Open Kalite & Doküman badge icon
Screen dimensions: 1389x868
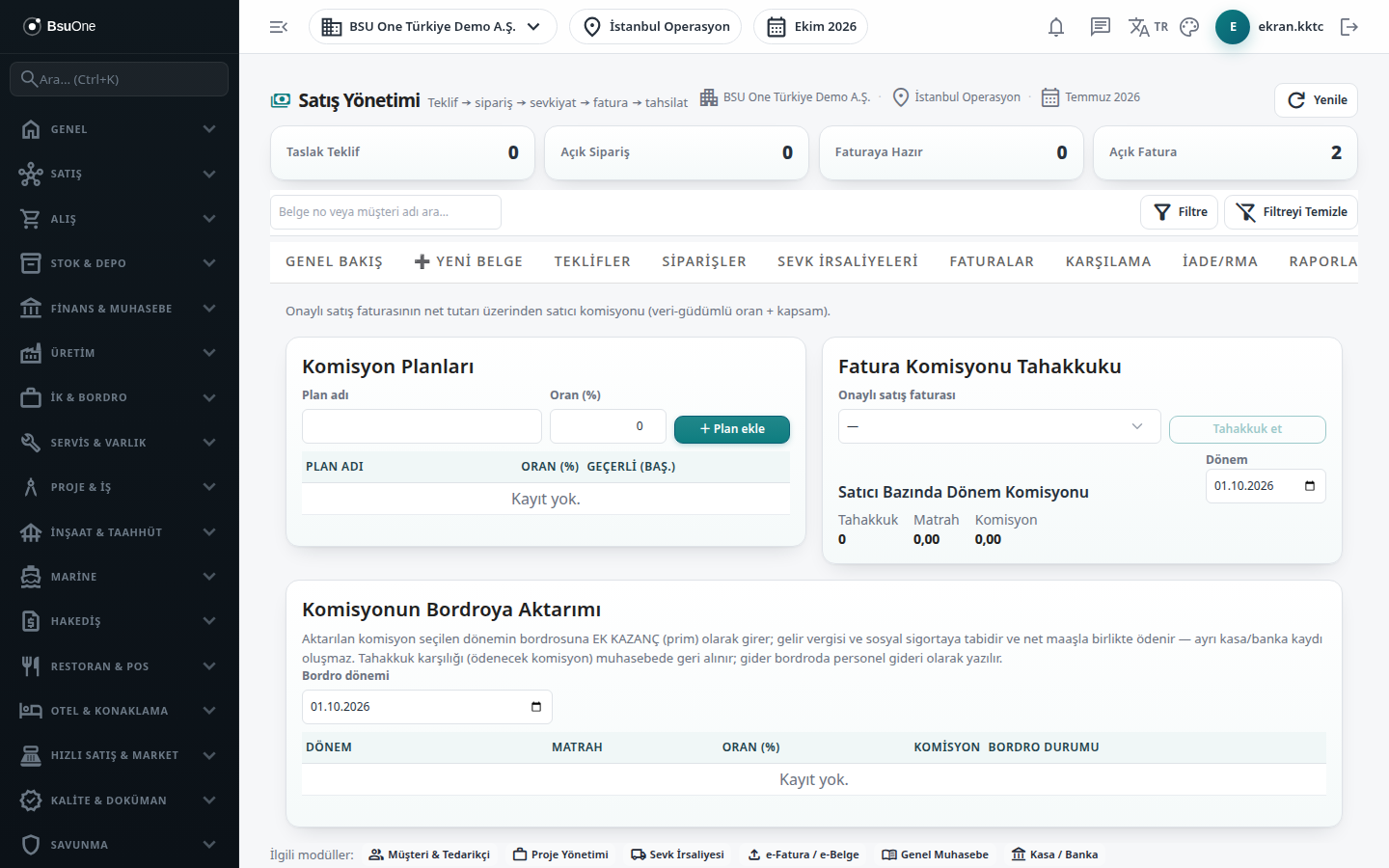(31, 800)
